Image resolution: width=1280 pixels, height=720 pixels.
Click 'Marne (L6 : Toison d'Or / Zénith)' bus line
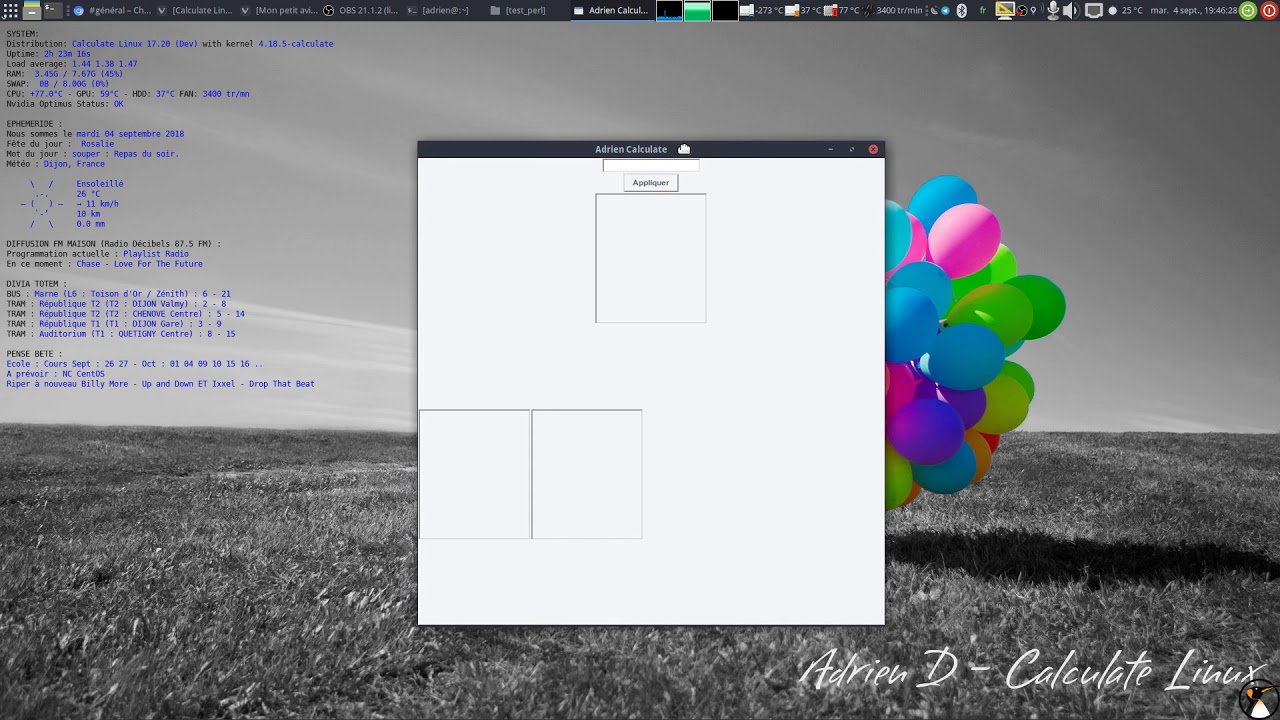tap(109, 294)
